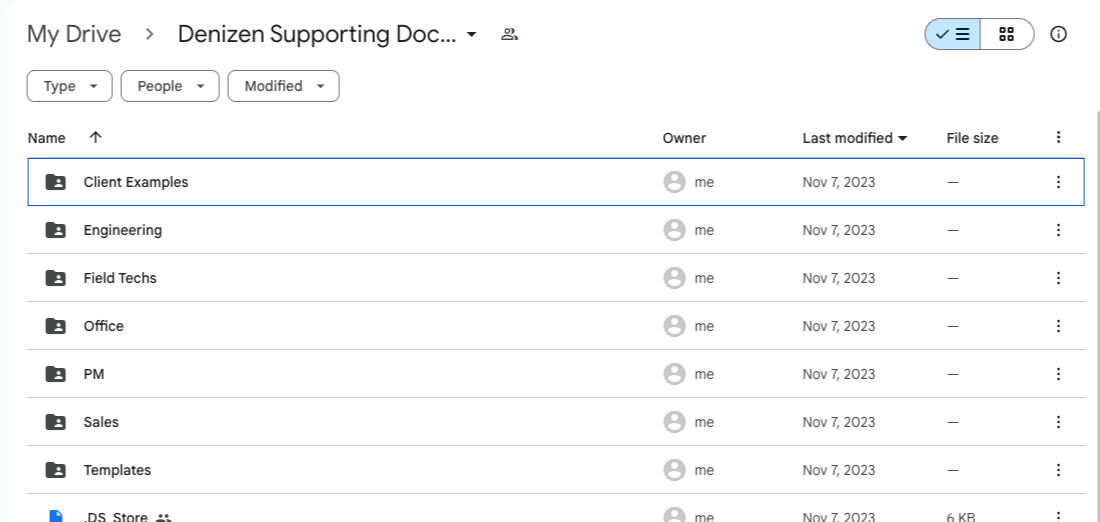
Task: Open more actions for Client Examples folder
Action: click(x=1058, y=182)
